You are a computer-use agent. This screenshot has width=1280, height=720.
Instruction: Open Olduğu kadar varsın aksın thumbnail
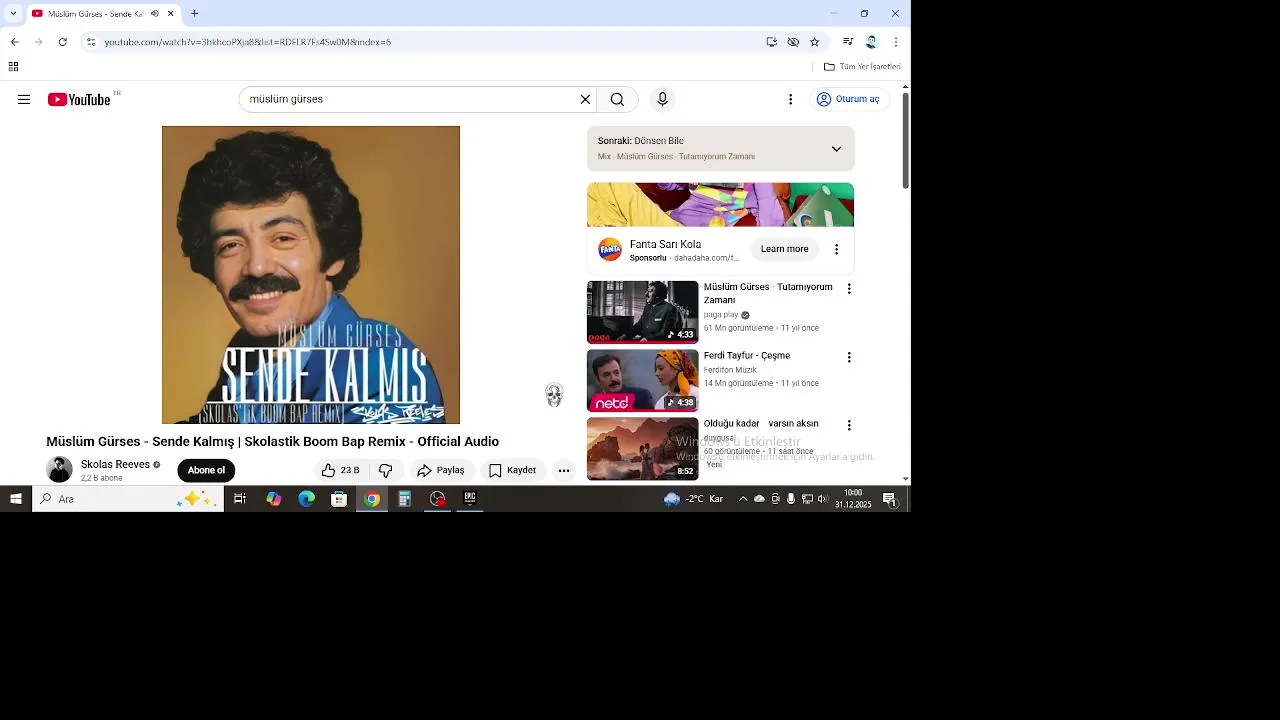tap(642, 448)
